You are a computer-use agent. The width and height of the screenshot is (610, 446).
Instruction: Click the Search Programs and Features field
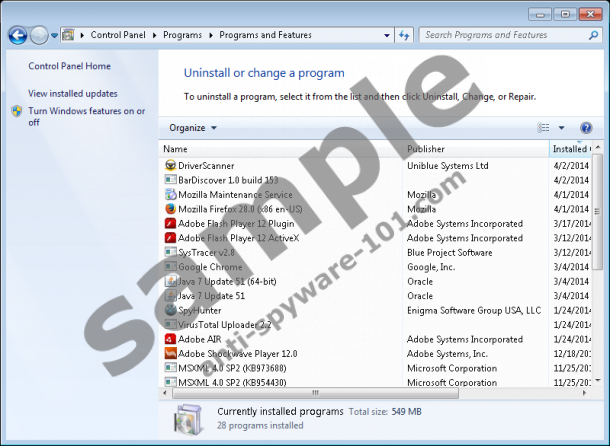500,35
